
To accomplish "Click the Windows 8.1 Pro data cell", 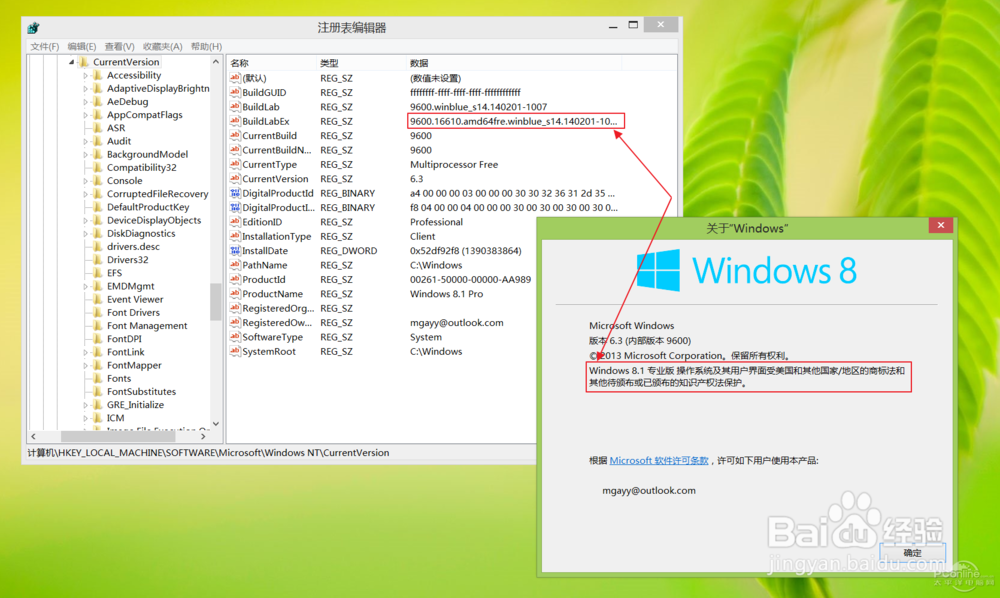I will click(x=446, y=294).
